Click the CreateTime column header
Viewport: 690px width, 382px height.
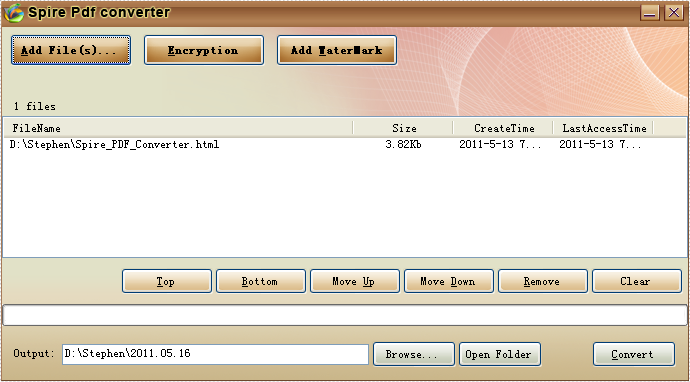[503, 128]
